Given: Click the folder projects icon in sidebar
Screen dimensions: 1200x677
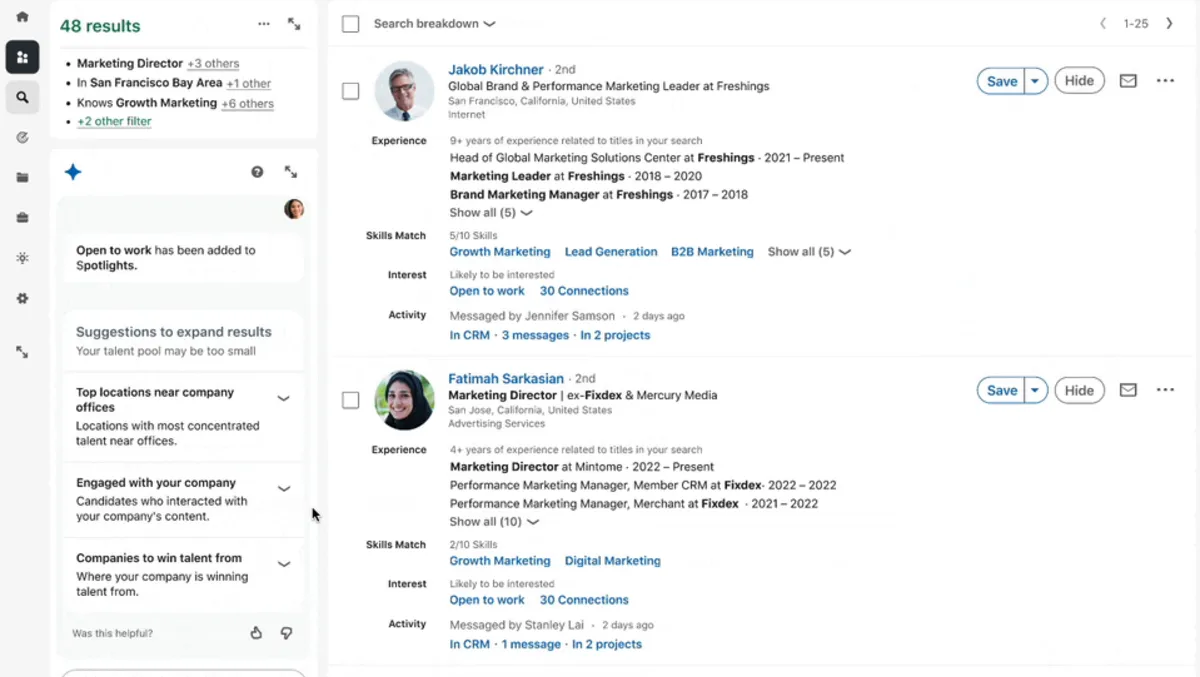Looking at the screenshot, I should (x=22, y=178).
